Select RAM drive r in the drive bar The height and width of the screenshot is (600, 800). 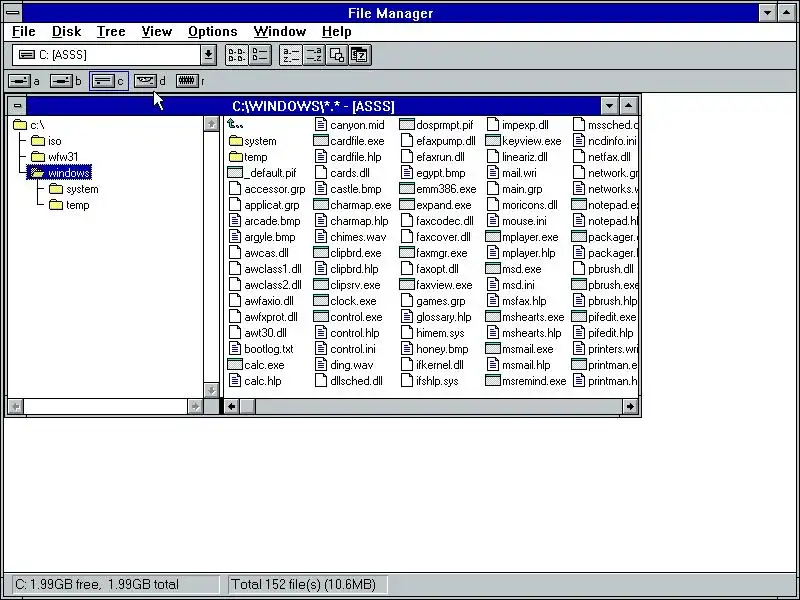190,81
